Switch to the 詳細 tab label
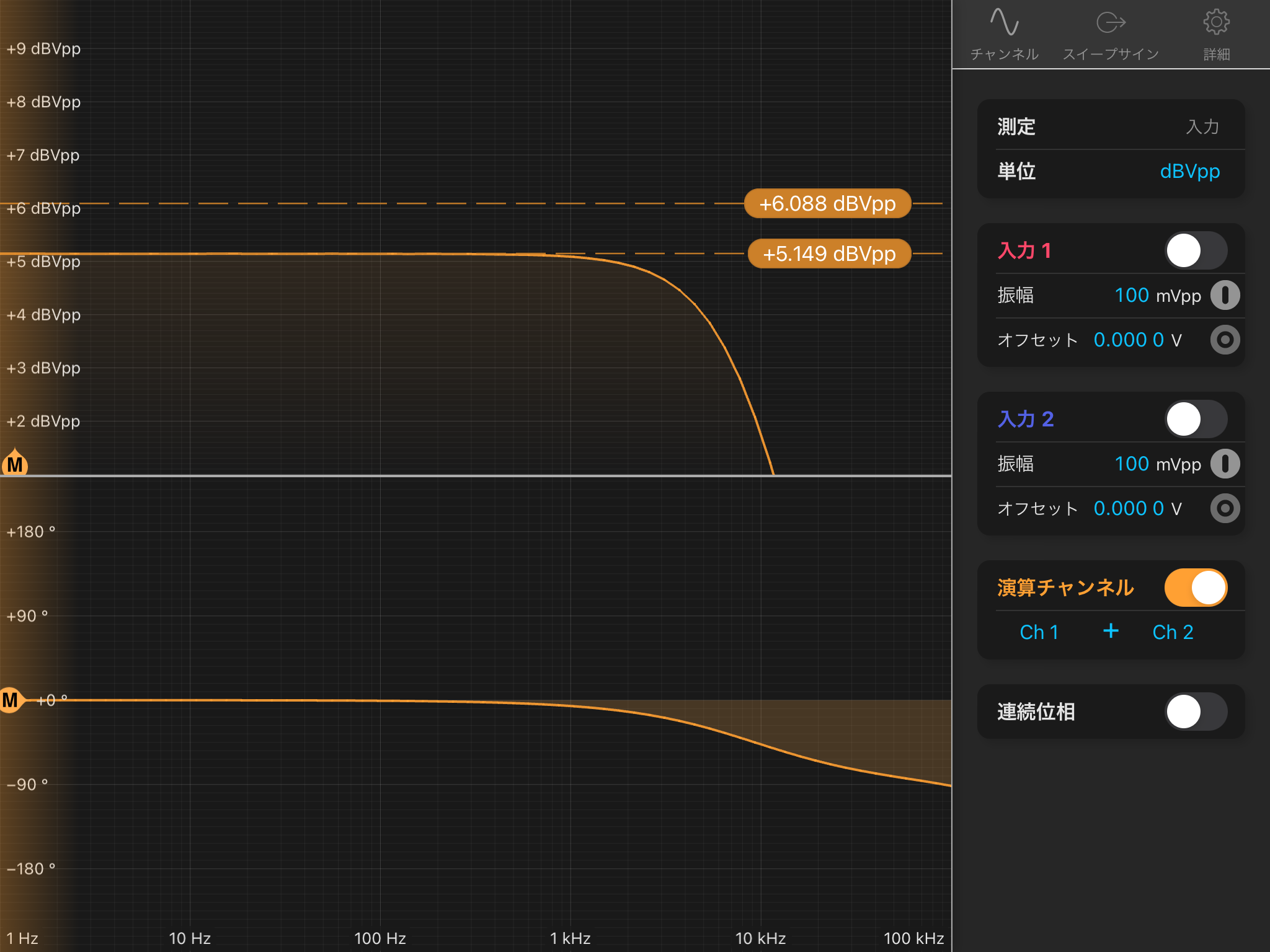This screenshot has height=952, width=1270. click(x=1216, y=55)
